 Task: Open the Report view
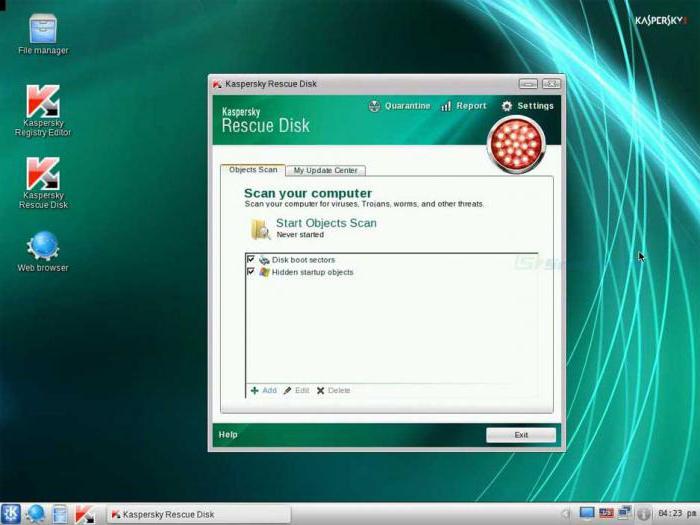pyautogui.click(x=463, y=106)
